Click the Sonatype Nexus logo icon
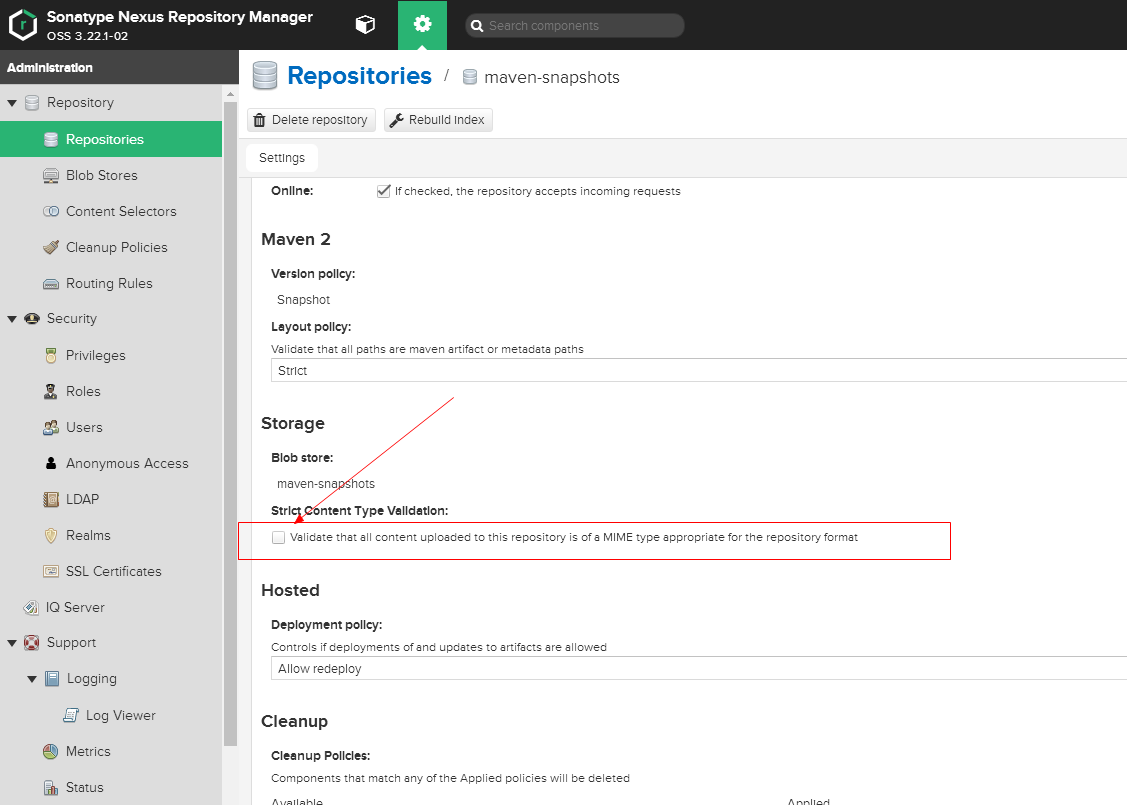This screenshot has height=805, width=1127. (x=22, y=24)
